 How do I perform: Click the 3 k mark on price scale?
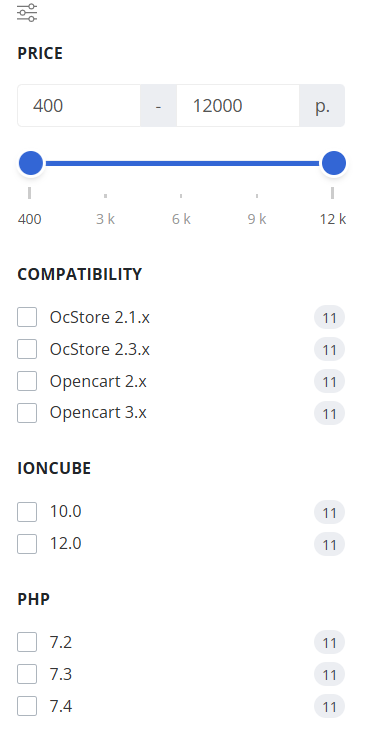click(105, 219)
